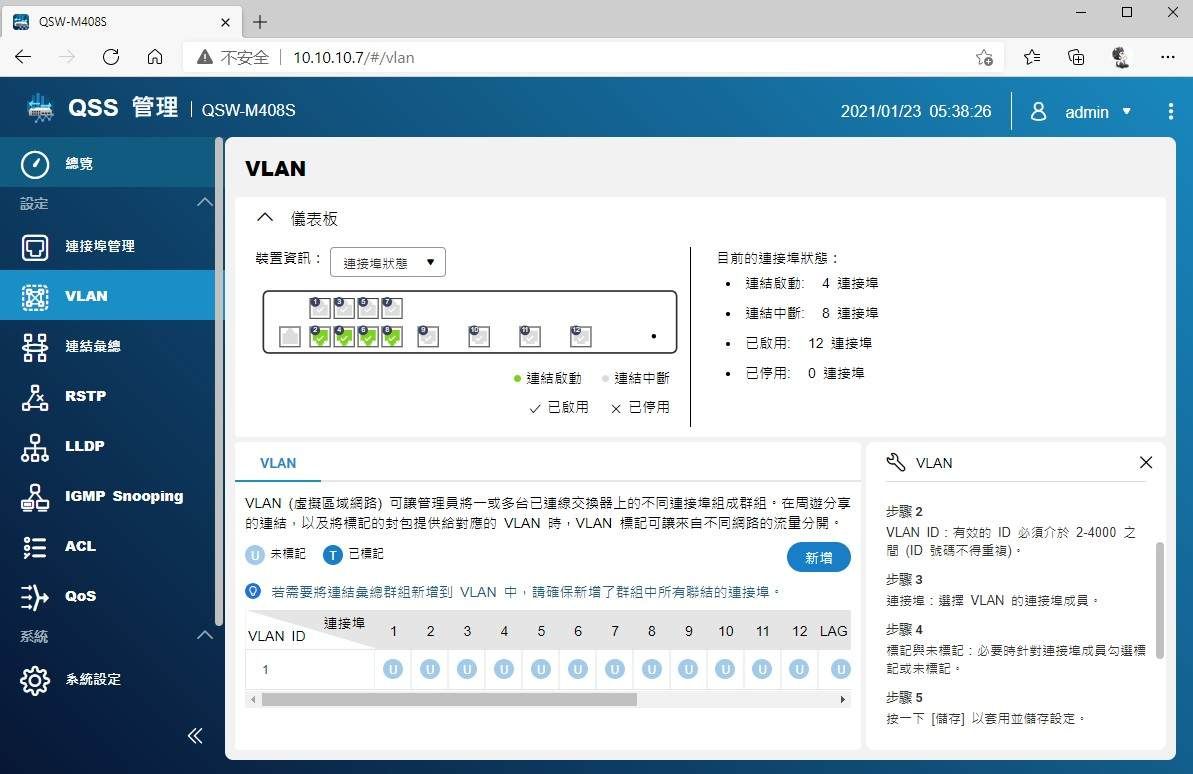Toggle port 6 untagged marker for VLAN 1
The width and height of the screenshot is (1193, 774).
[578, 669]
